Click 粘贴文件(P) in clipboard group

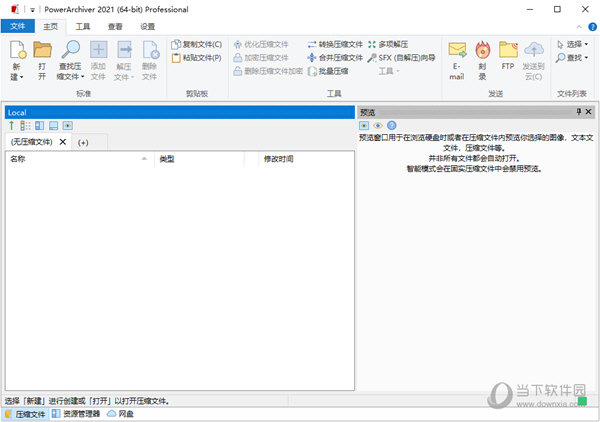pyautogui.click(x=196, y=58)
